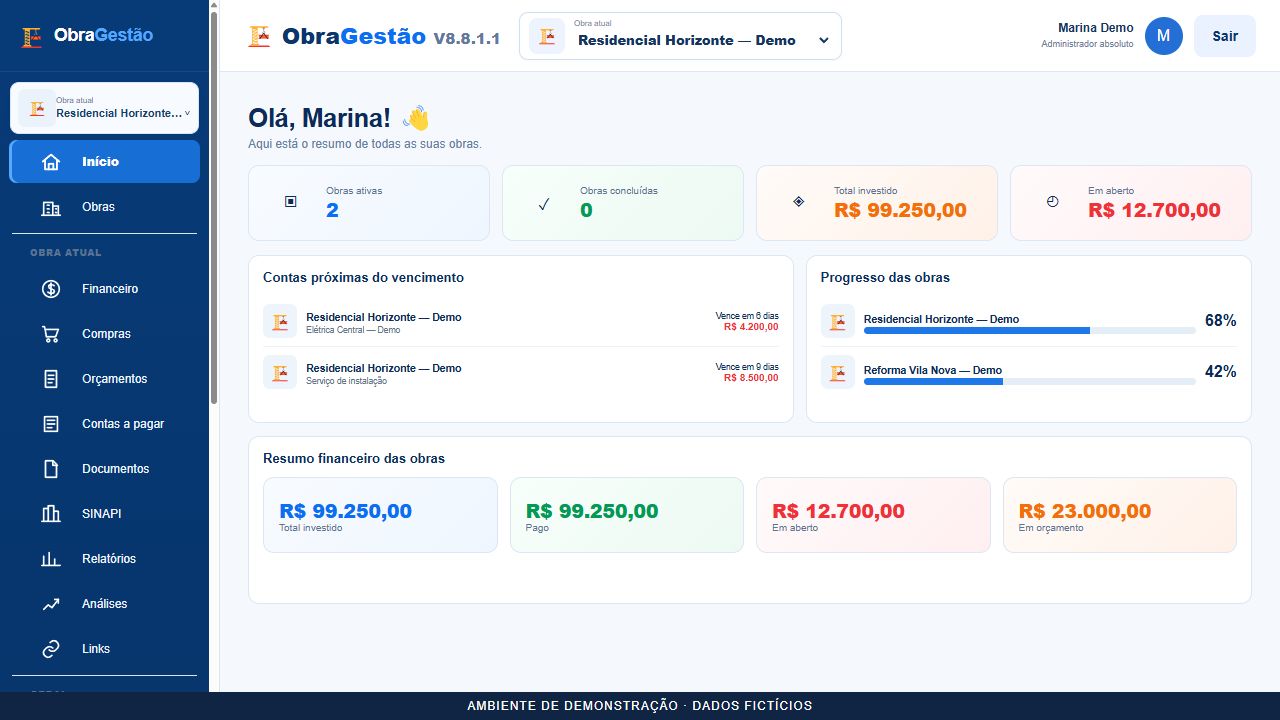The height and width of the screenshot is (720, 1280).
Task: Click 'Resumo financeiro das obras' heading
Action: click(x=354, y=459)
